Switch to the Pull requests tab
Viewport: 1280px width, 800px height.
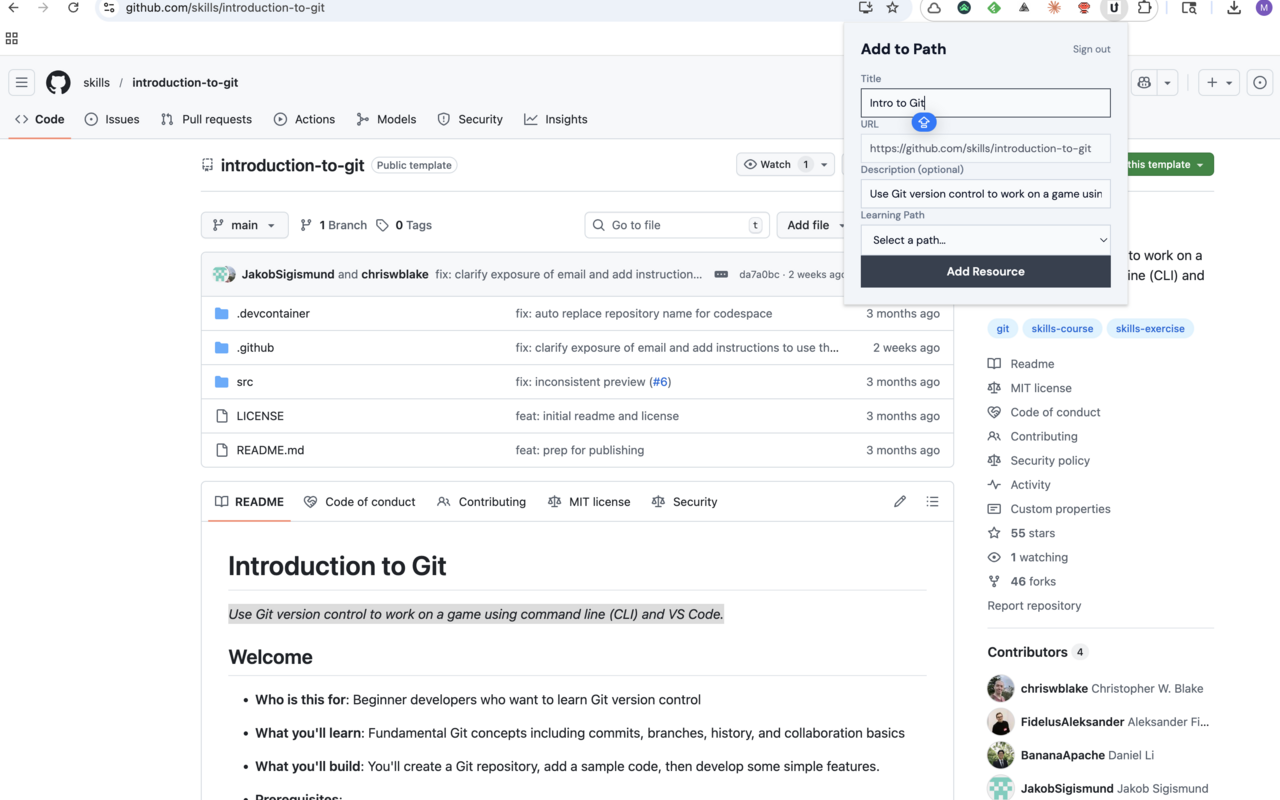[x=206, y=119]
